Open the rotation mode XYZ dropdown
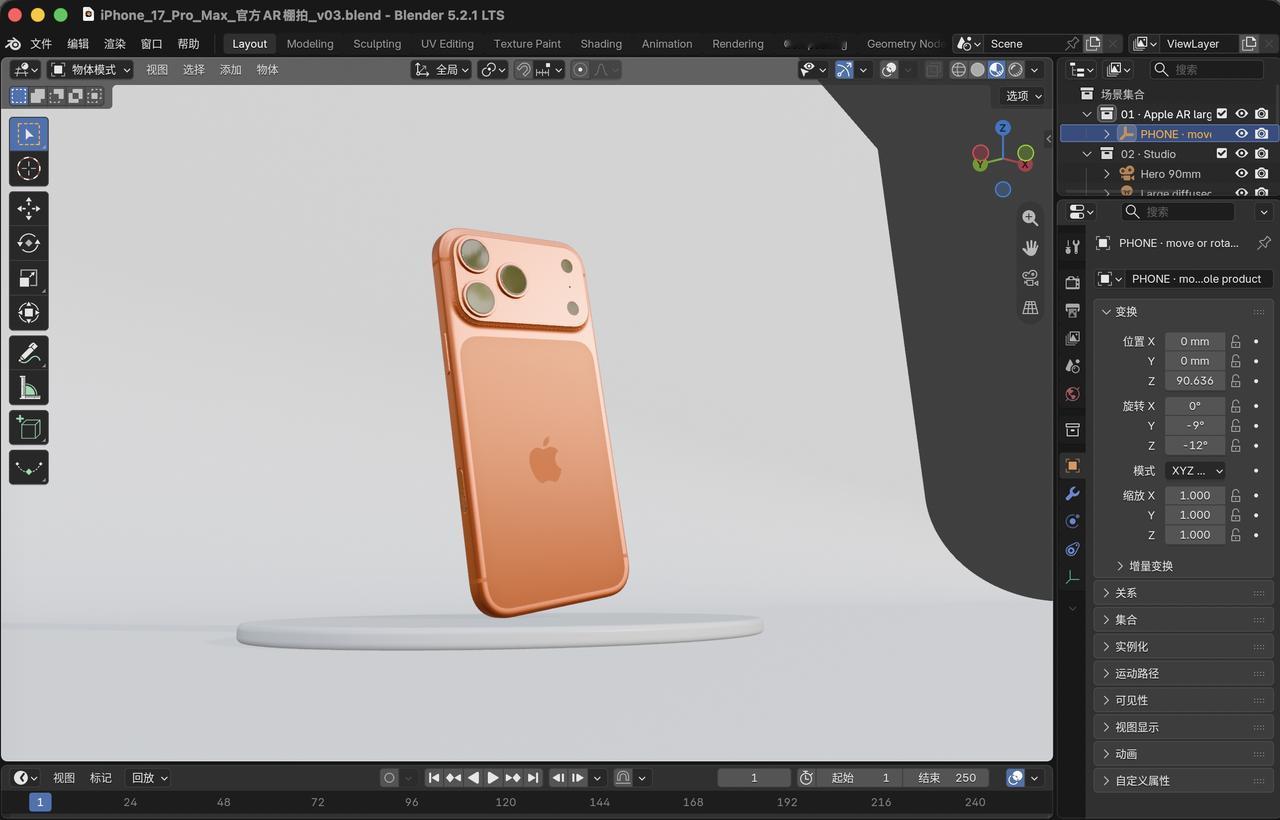Viewport: 1280px width, 820px height. tap(1195, 471)
